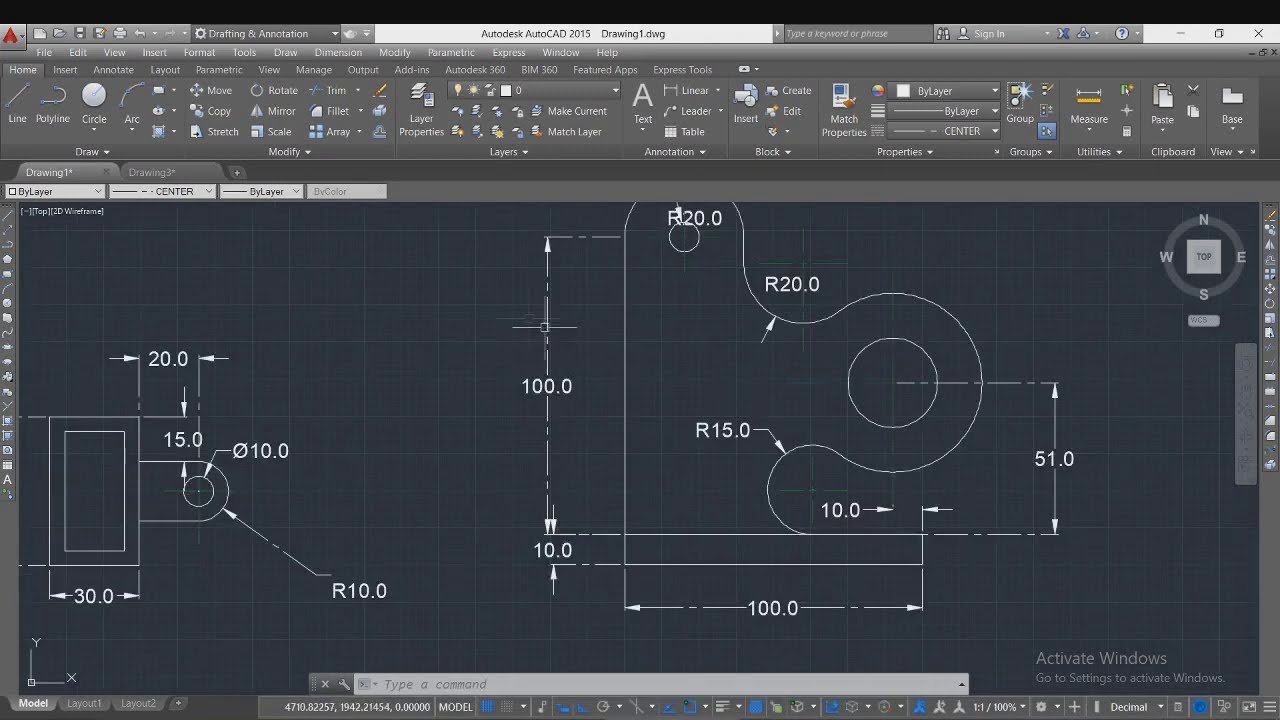1280x720 pixels.
Task: Open the Decimal units dropdown
Action: pos(1135,707)
